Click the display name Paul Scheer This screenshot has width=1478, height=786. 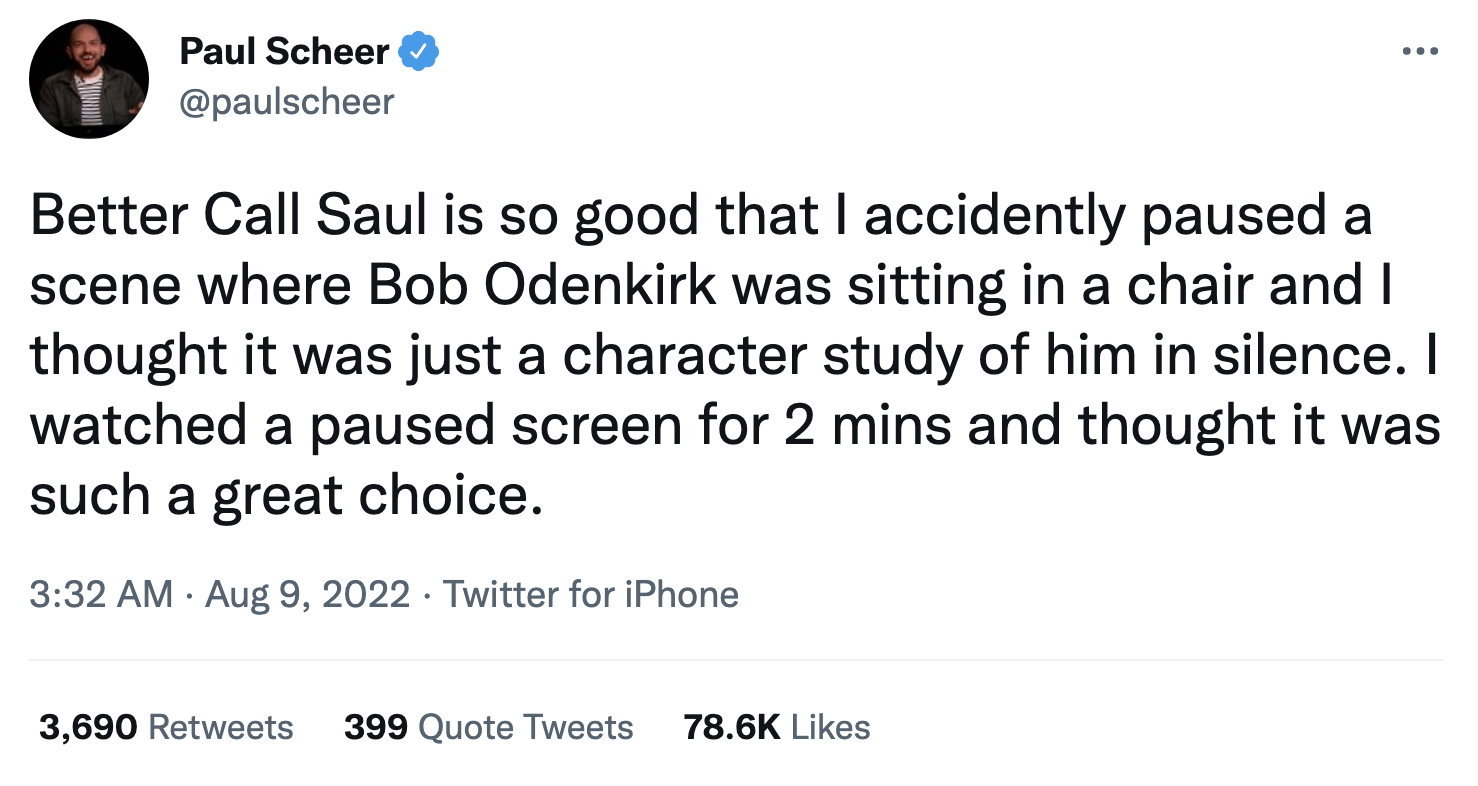point(284,51)
